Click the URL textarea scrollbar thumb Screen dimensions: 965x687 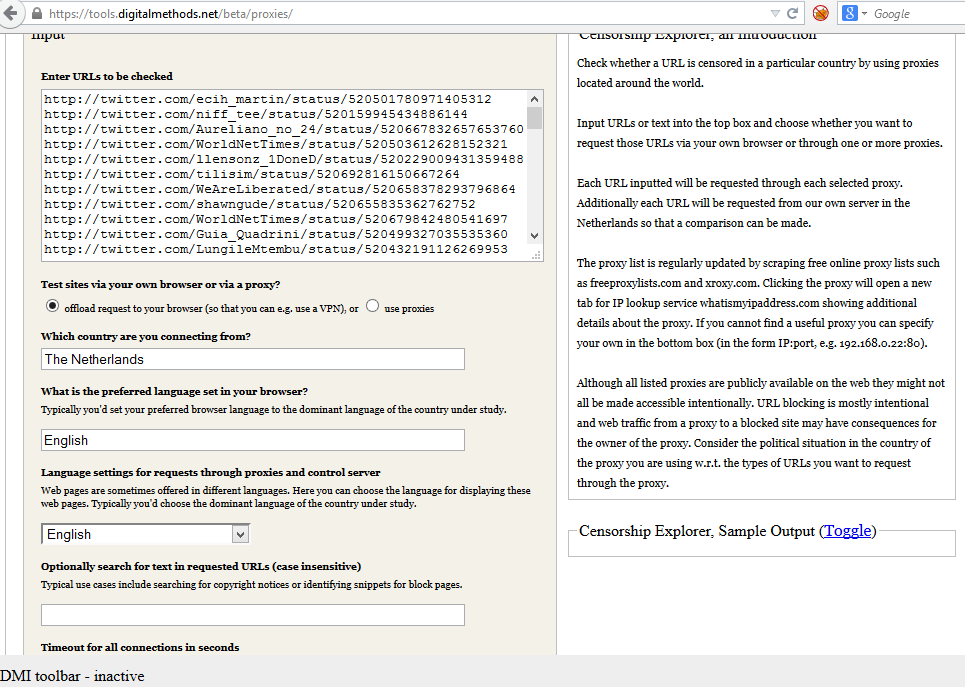click(534, 118)
